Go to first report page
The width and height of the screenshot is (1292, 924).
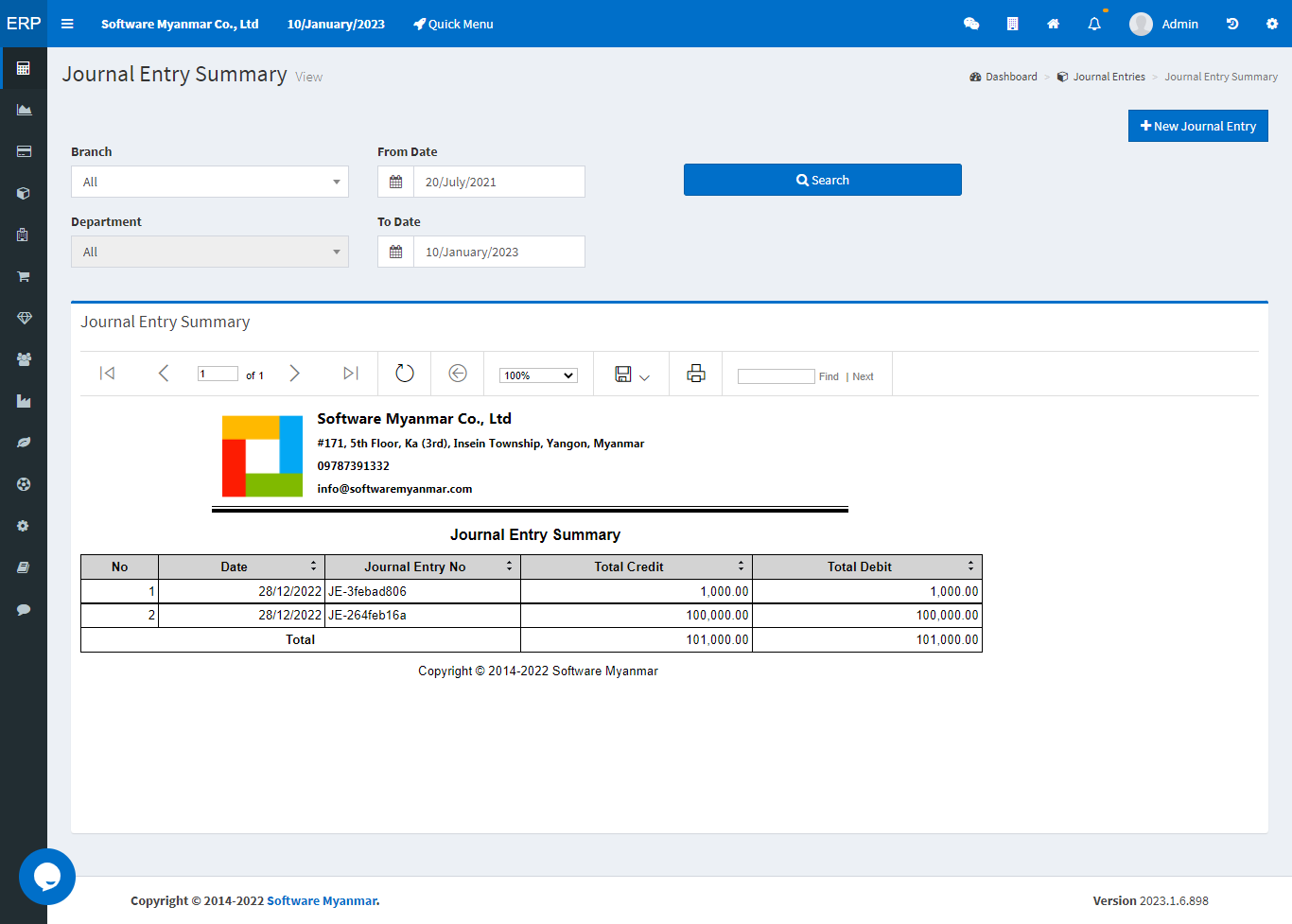[x=107, y=374]
